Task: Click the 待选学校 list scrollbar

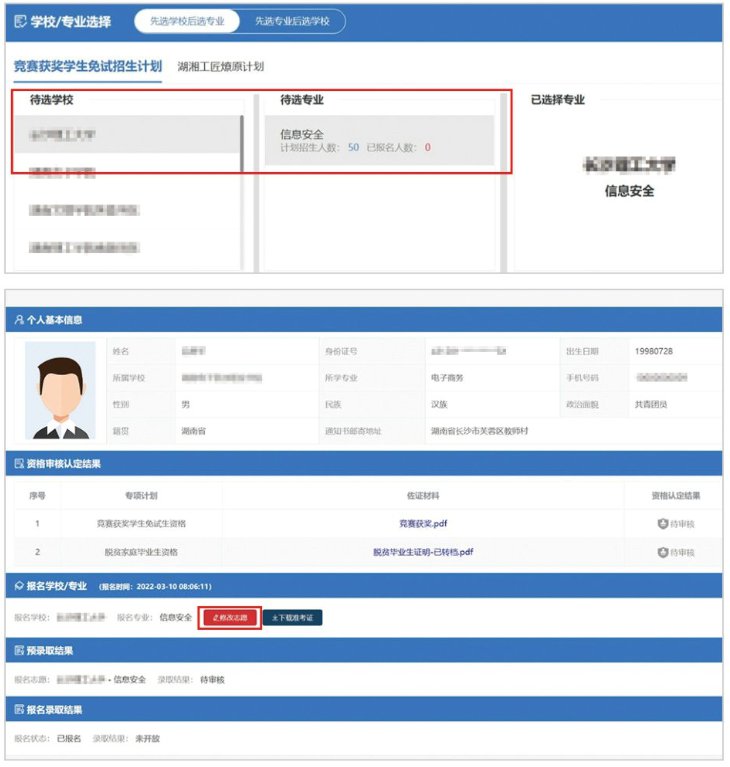Action: point(242,144)
